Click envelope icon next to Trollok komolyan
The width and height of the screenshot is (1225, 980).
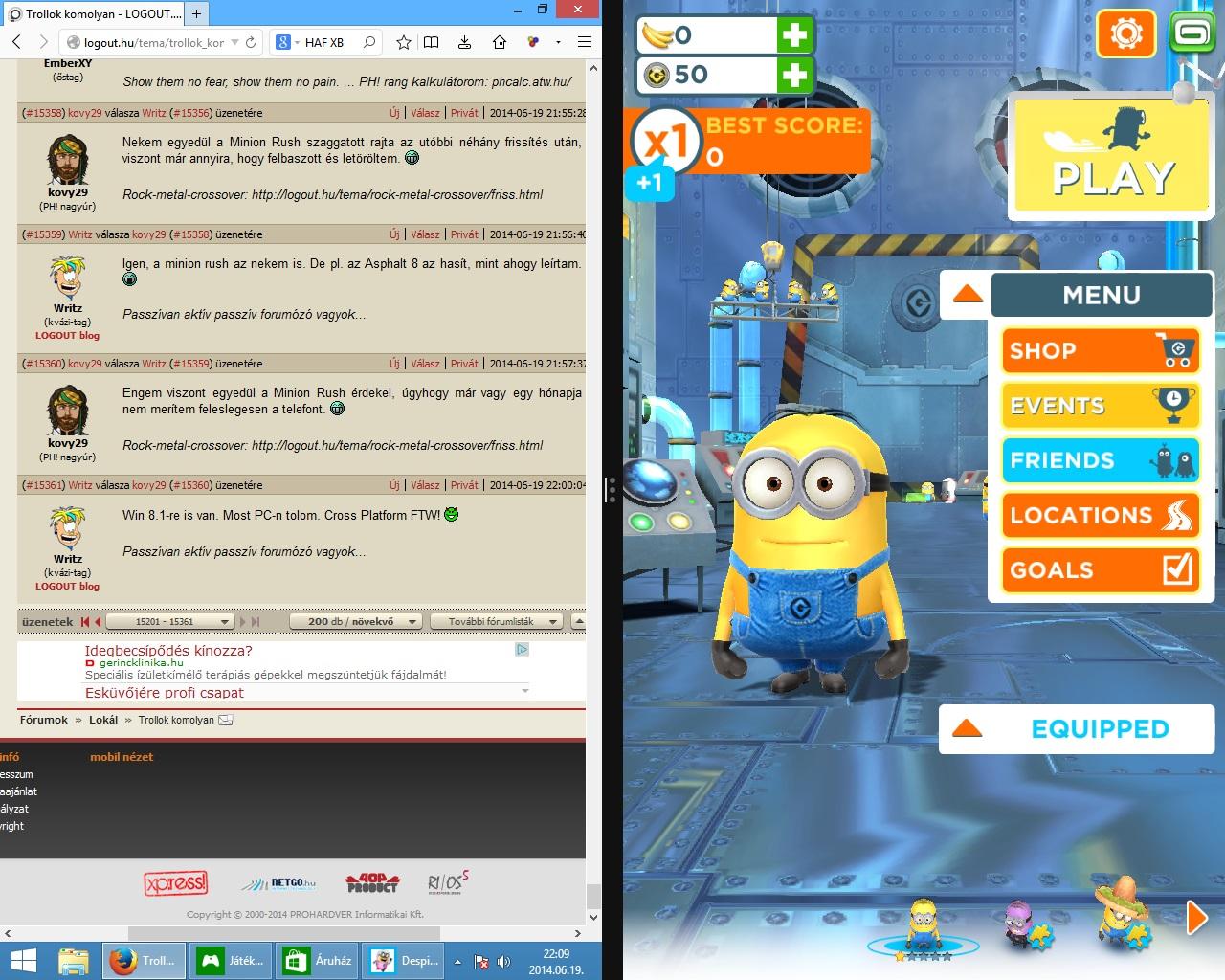[x=226, y=721]
